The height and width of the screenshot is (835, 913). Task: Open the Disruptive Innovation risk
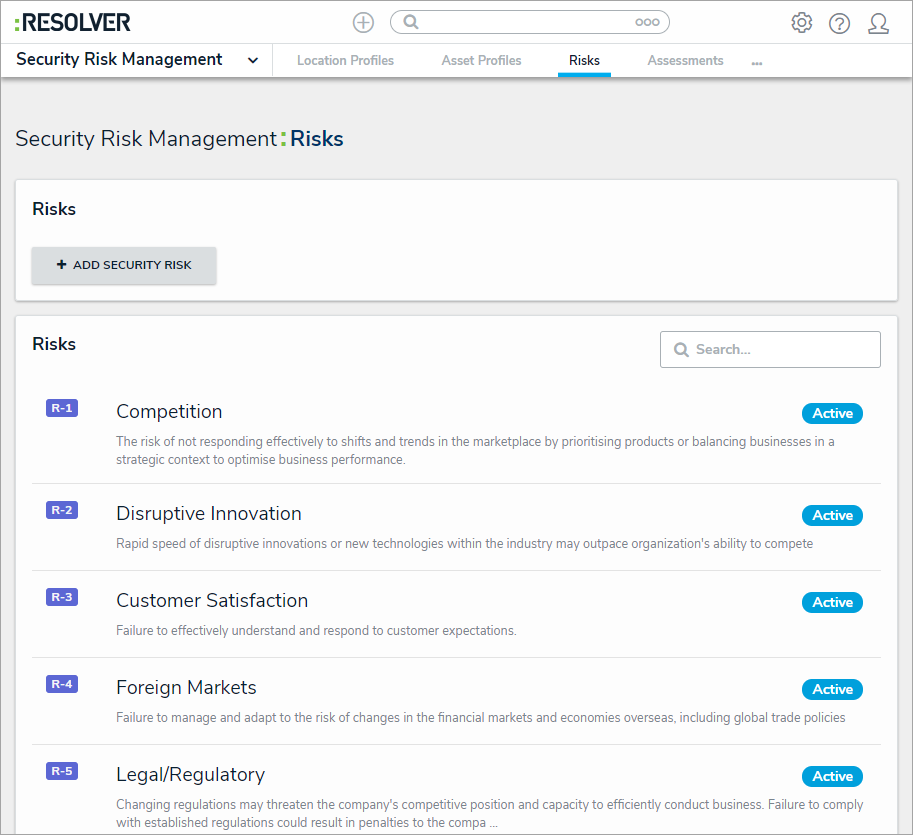click(x=208, y=514)
